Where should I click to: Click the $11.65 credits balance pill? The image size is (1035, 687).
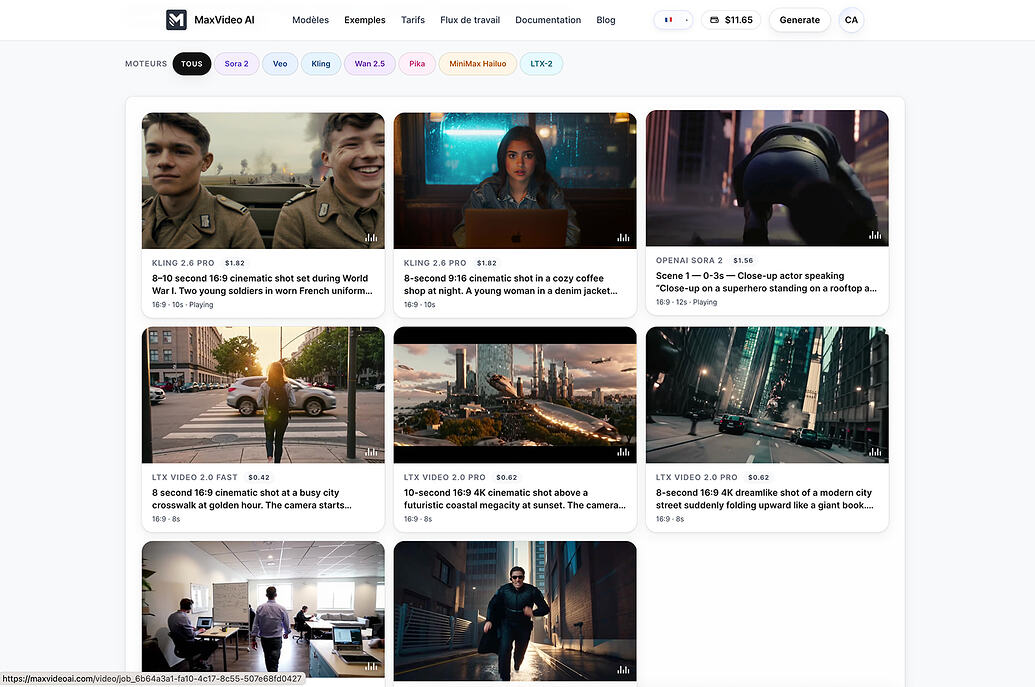731,18
